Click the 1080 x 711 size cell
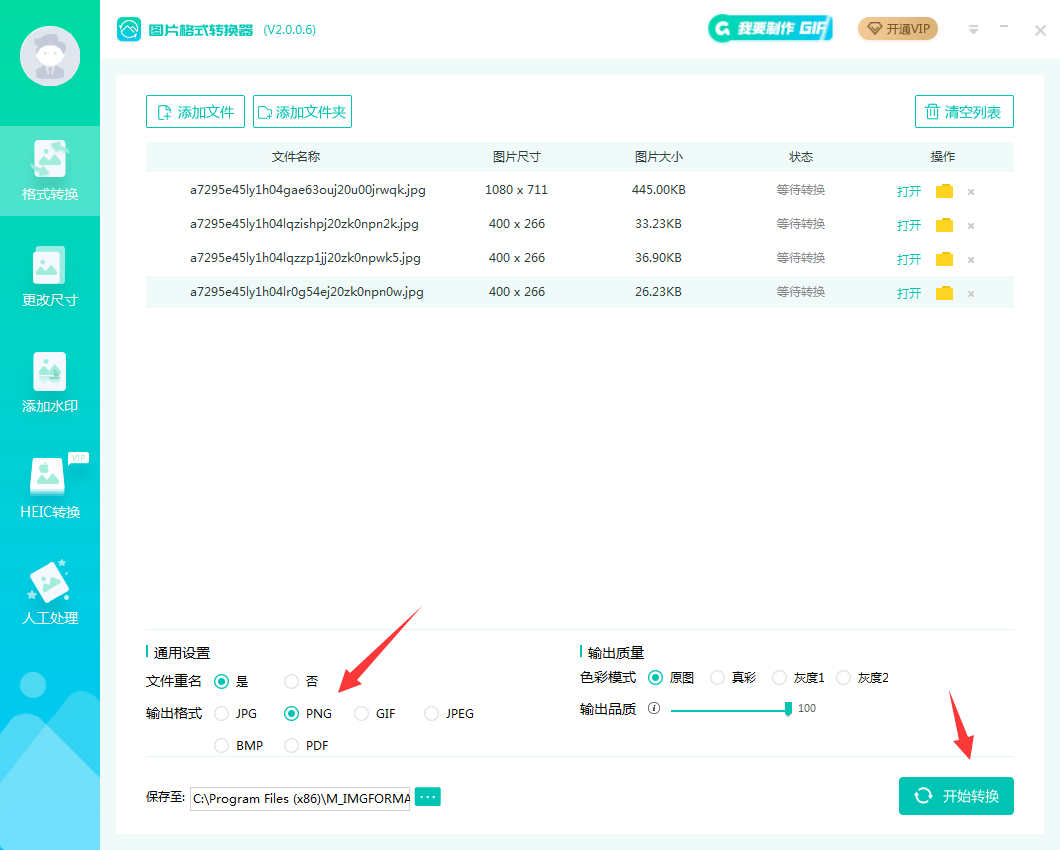Image resolution: width=1060 pixels, height=850 pixels. pos(516,190)
